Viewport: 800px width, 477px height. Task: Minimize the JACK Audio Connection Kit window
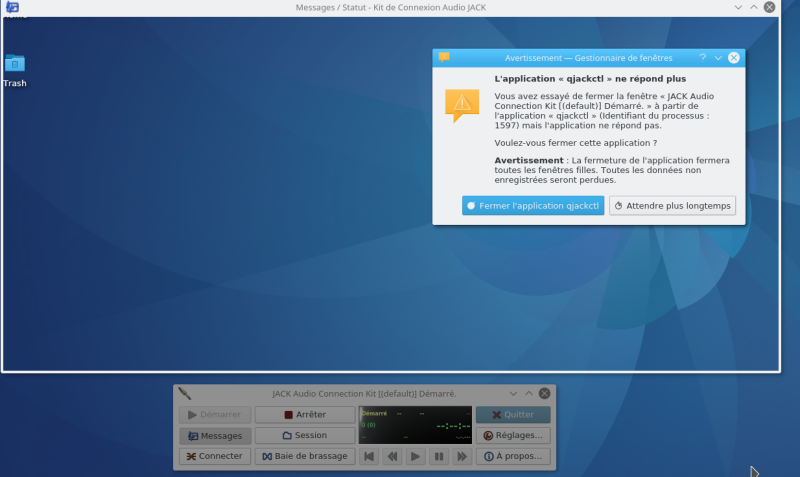[x=513, y=393]
